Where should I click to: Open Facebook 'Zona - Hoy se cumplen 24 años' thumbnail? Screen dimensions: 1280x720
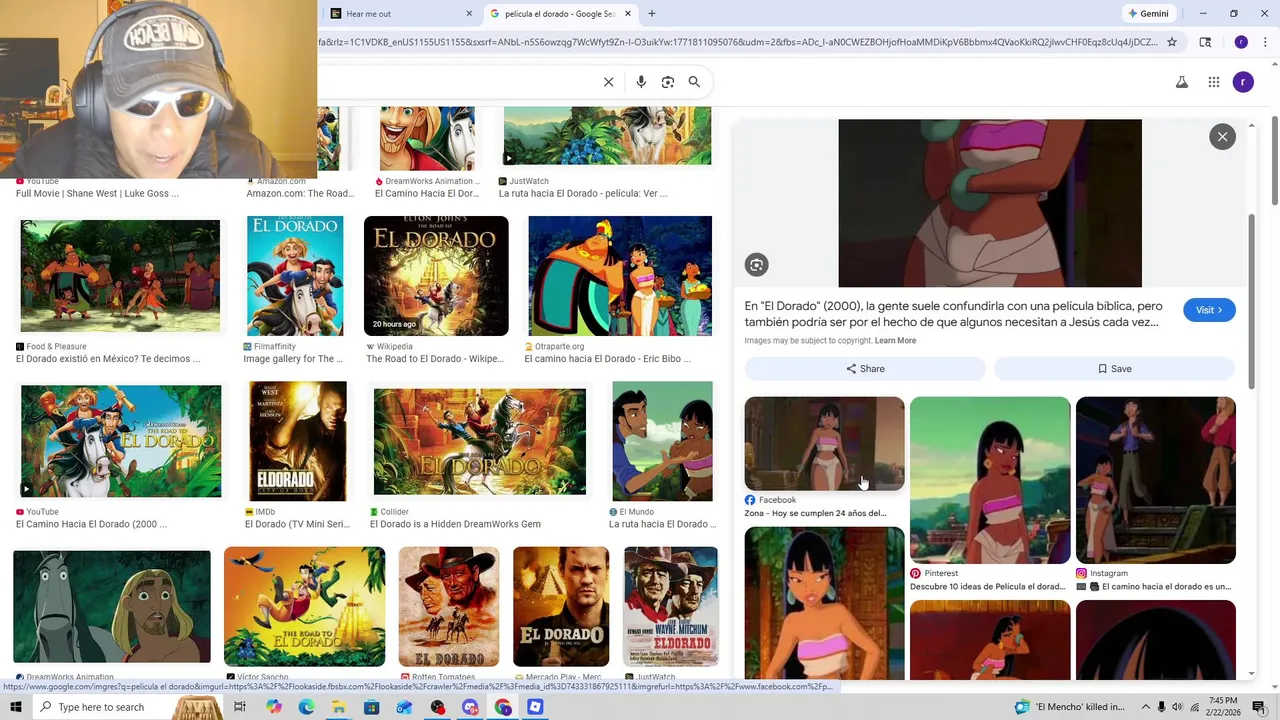(824, 444)
